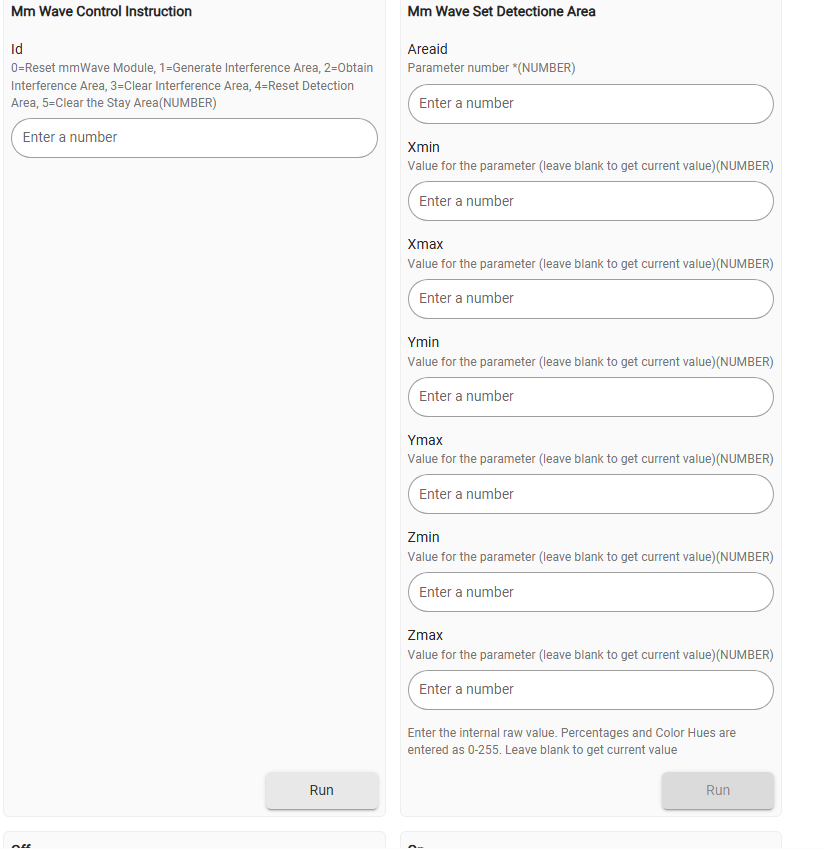Click the Id number input field

194,138
